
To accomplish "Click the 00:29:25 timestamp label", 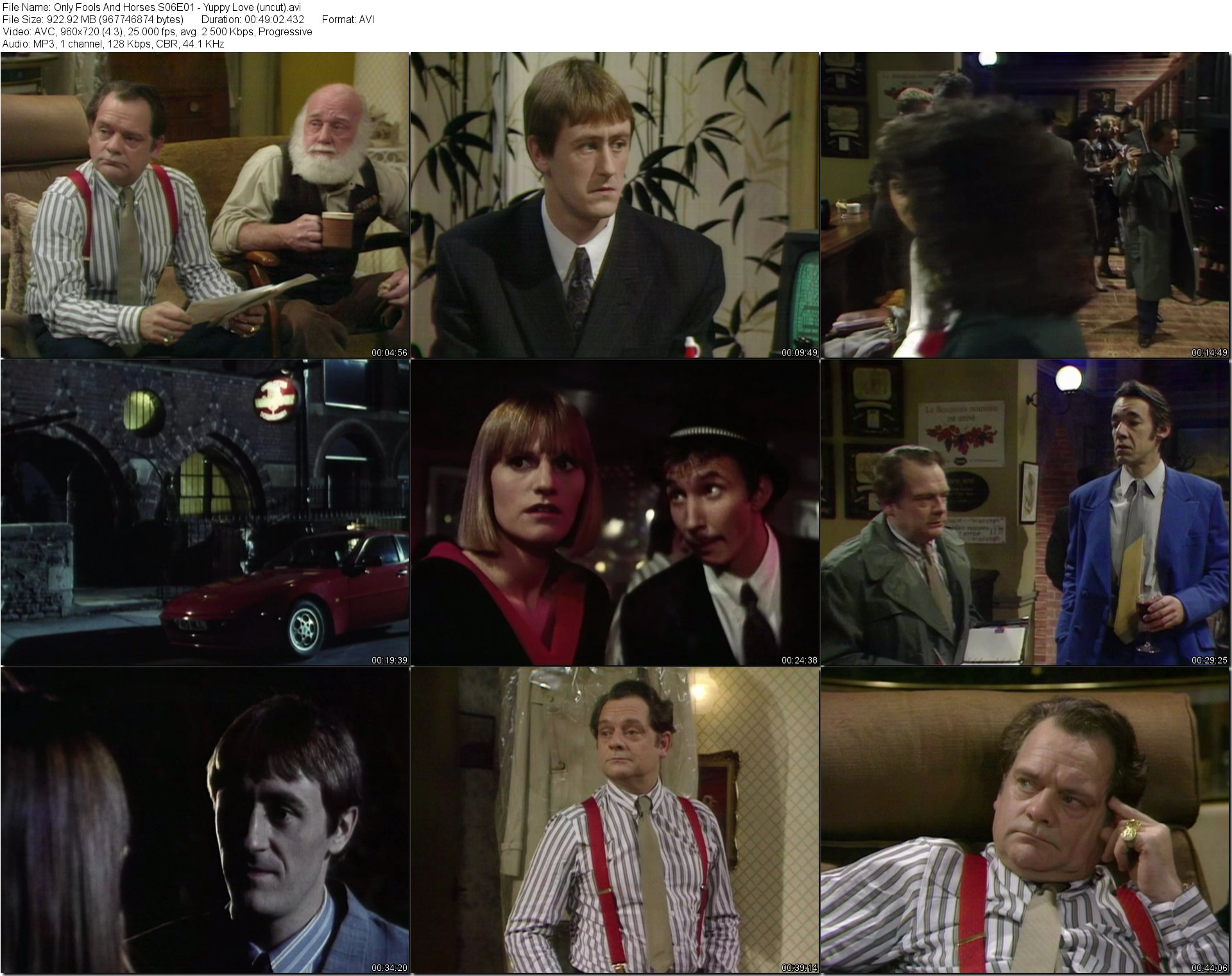I will (1209, 660).
